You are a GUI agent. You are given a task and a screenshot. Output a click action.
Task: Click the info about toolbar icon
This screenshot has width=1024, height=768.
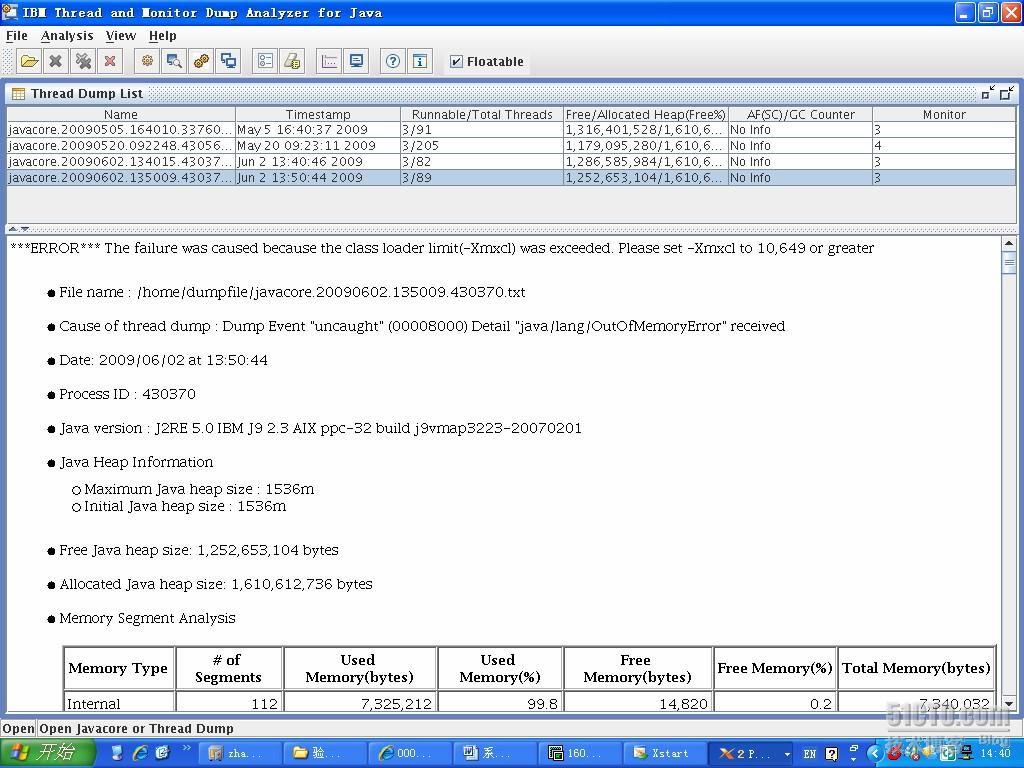click(x=420, y=61)
